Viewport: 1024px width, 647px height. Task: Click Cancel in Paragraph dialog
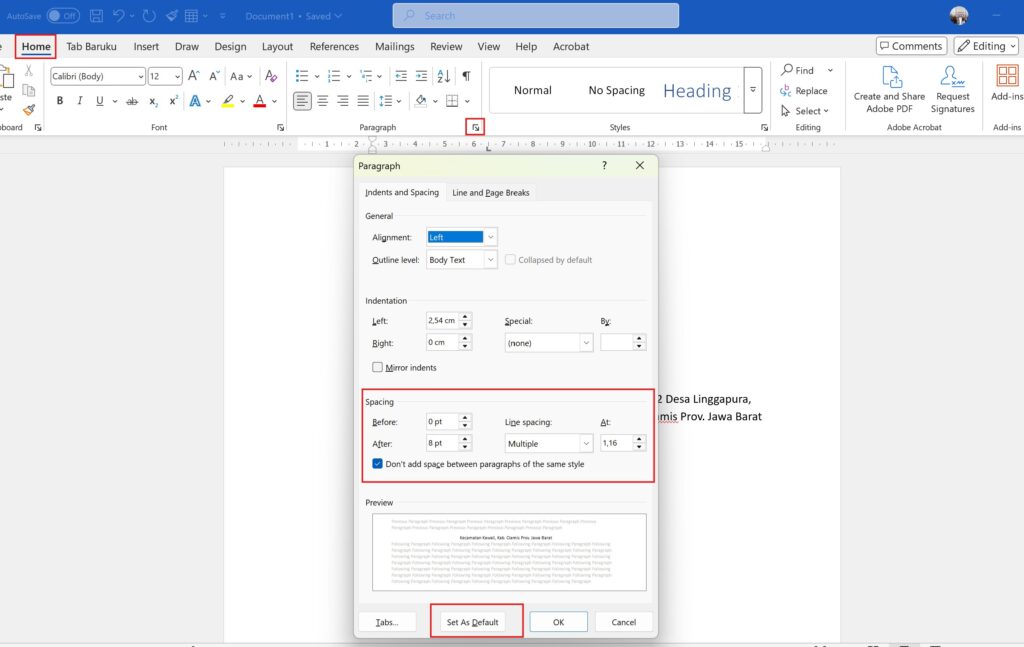624,622
